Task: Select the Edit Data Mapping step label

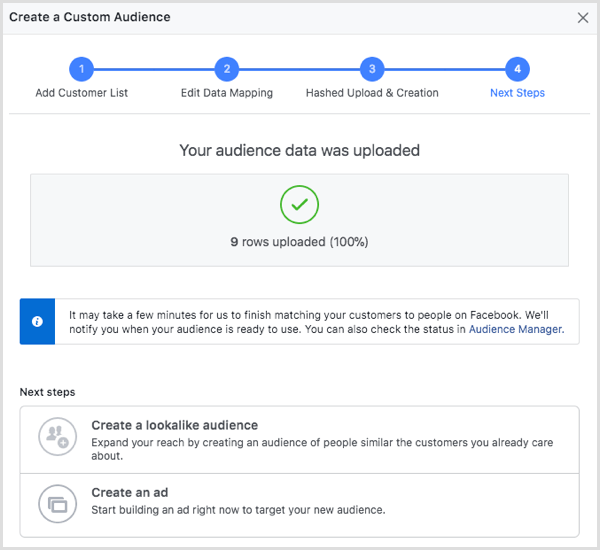Action: [x=227, y=93]
